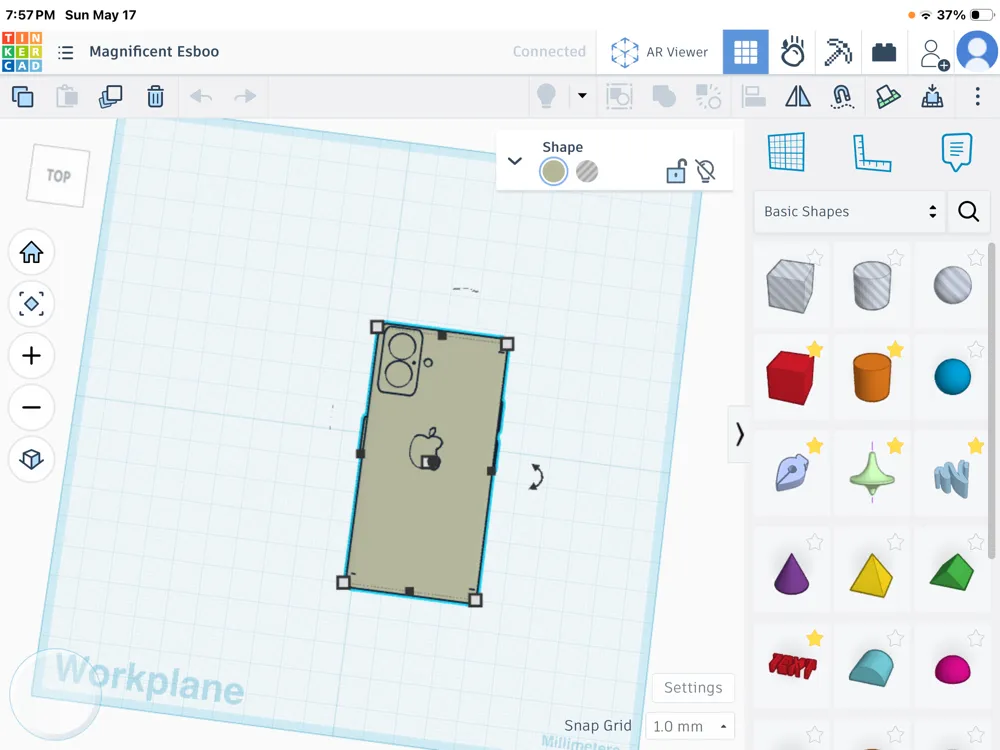
Task: Click the Duplicate and repeat icon
Action: pyautogui.click(x=111, y=96)
